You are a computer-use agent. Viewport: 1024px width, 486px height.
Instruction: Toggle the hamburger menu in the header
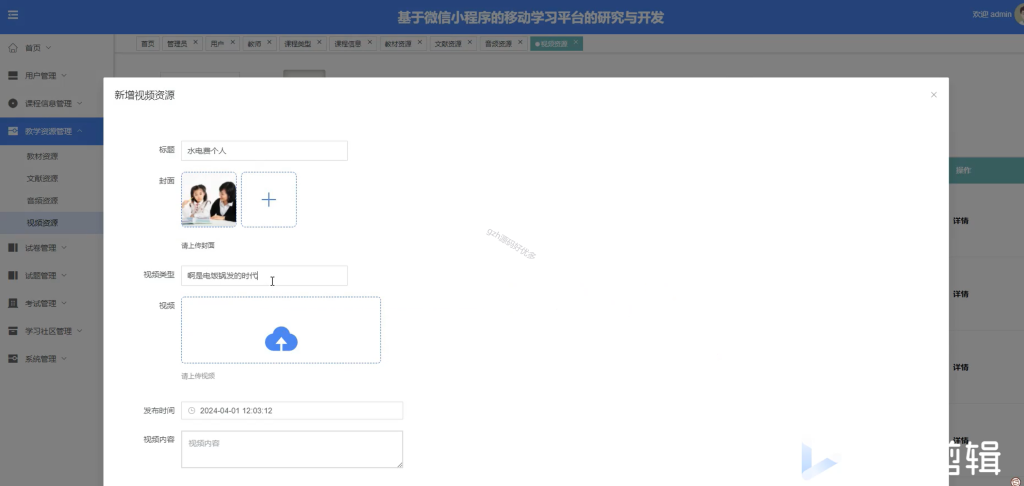[x=13, y=14]
